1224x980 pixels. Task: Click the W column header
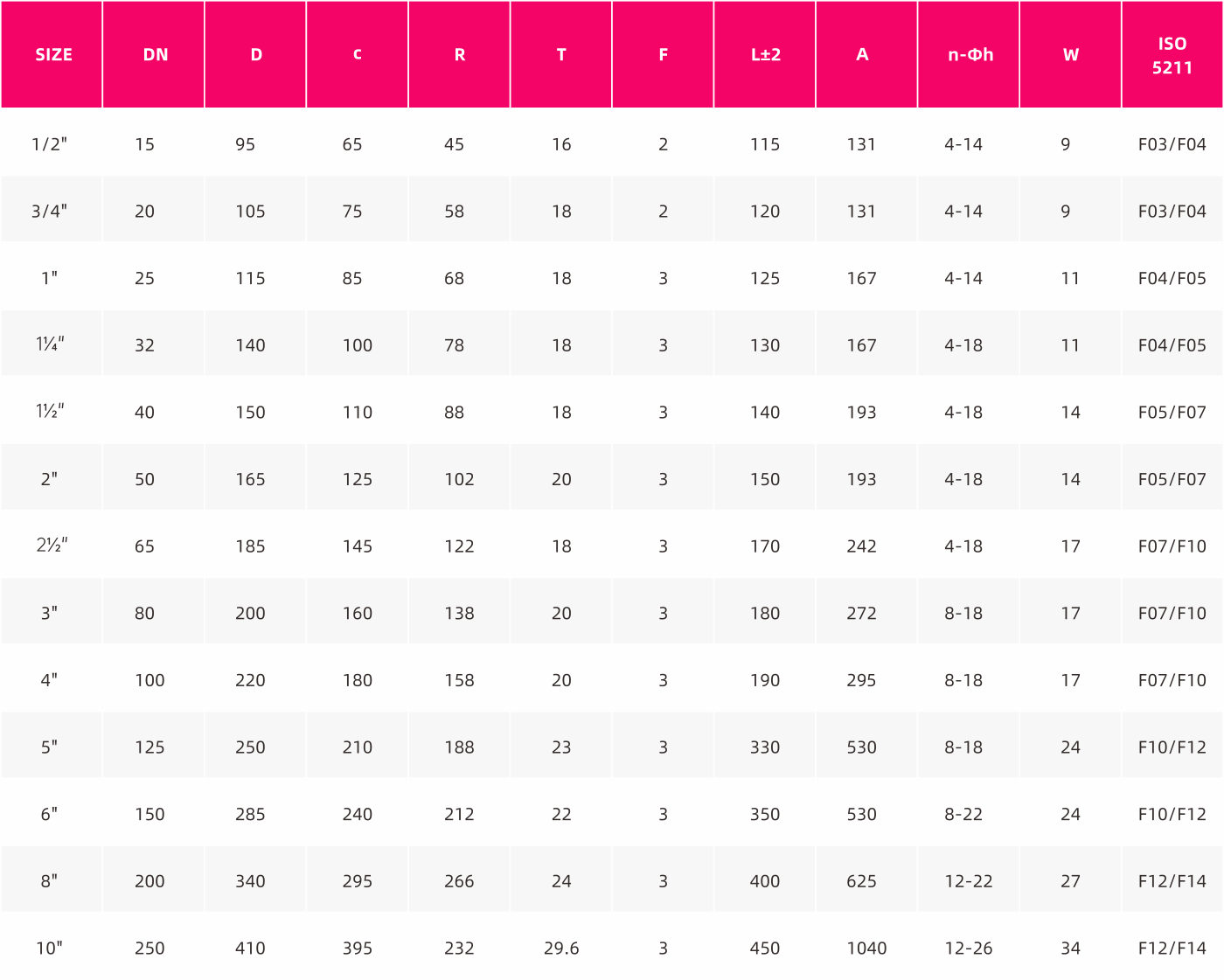[1070, 54]
